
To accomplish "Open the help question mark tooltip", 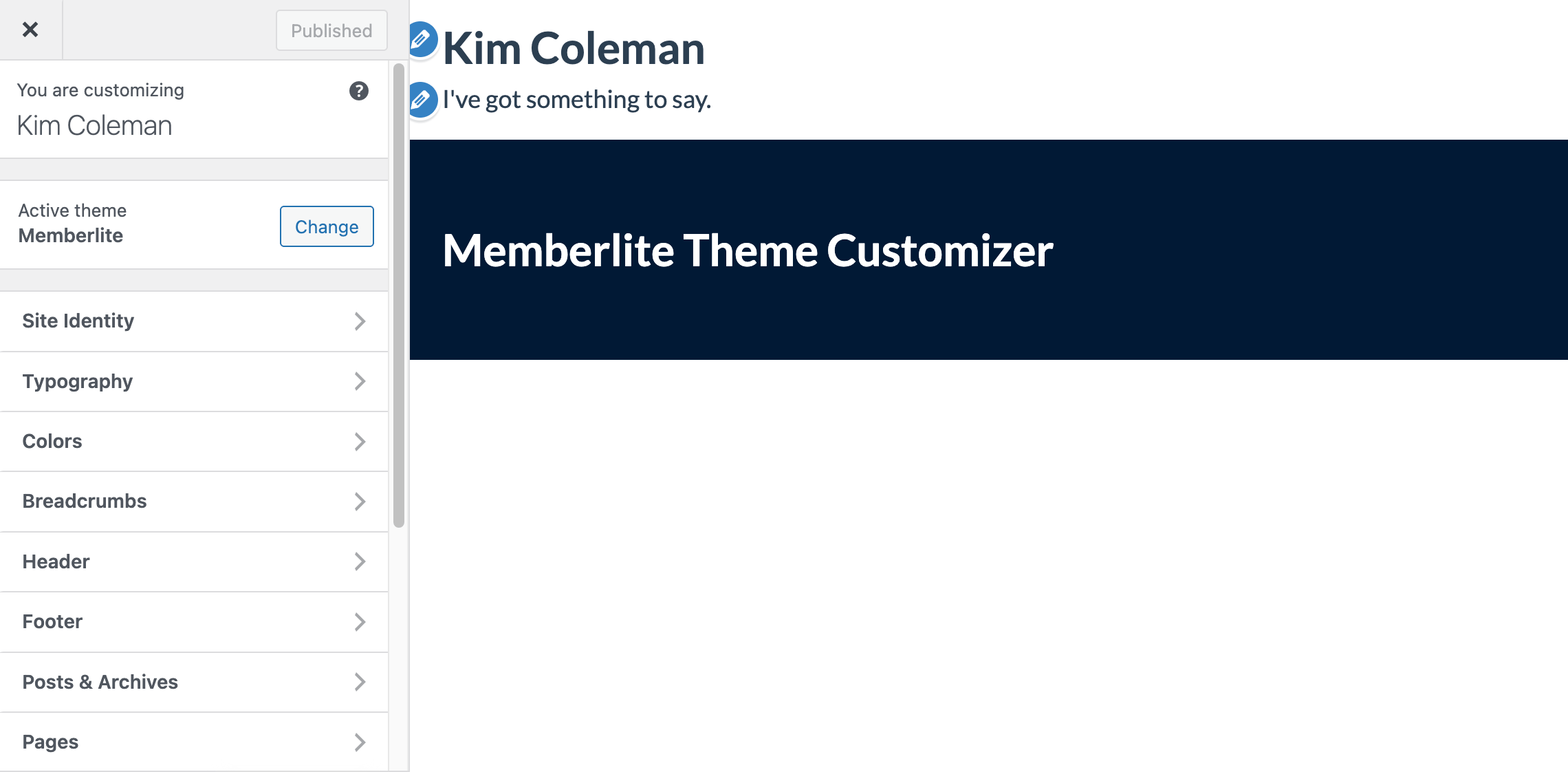I will click(358, 90).
